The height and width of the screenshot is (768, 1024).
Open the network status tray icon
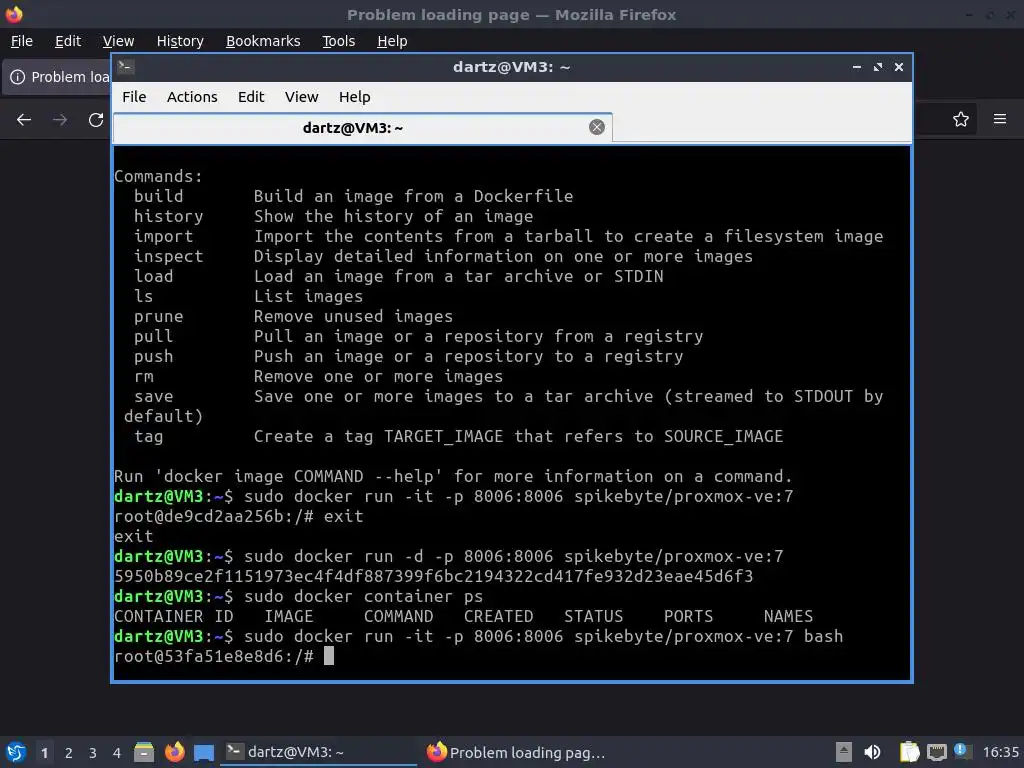(936, 752)
